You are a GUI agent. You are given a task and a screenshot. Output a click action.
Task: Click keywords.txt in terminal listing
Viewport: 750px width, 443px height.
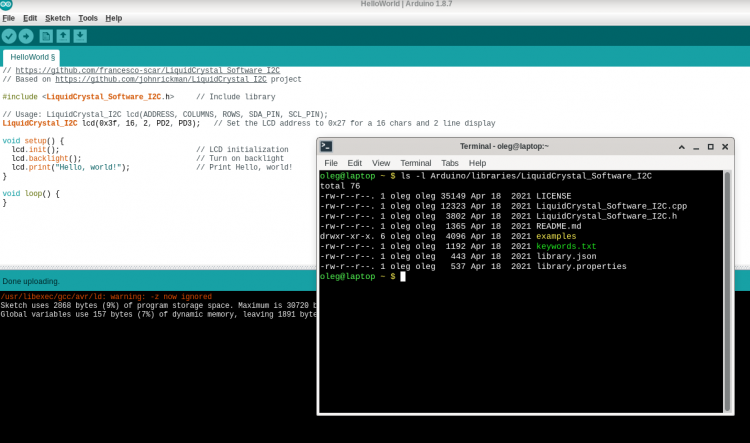566,246
